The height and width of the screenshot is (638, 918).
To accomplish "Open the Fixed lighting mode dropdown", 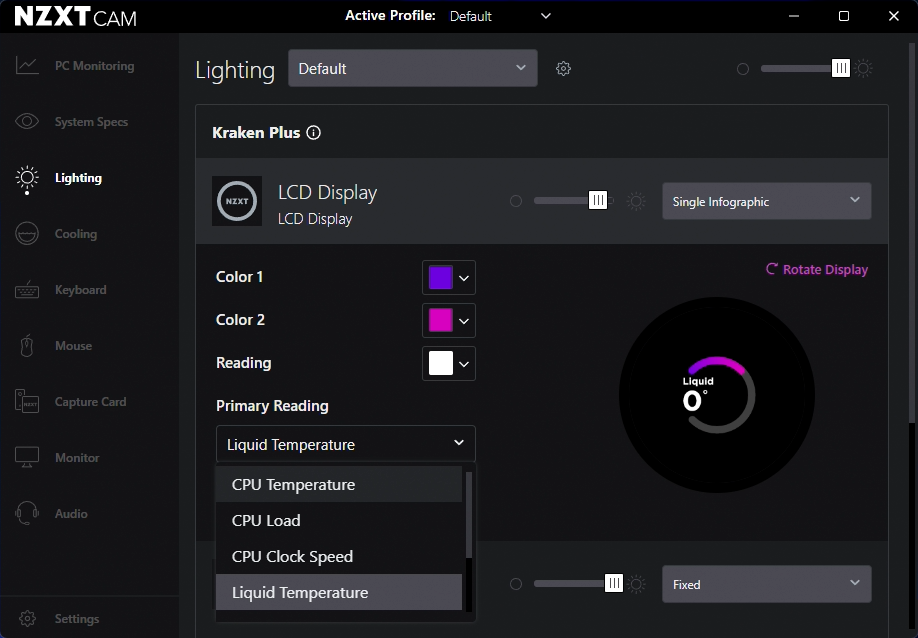I will tap(766, 584).
